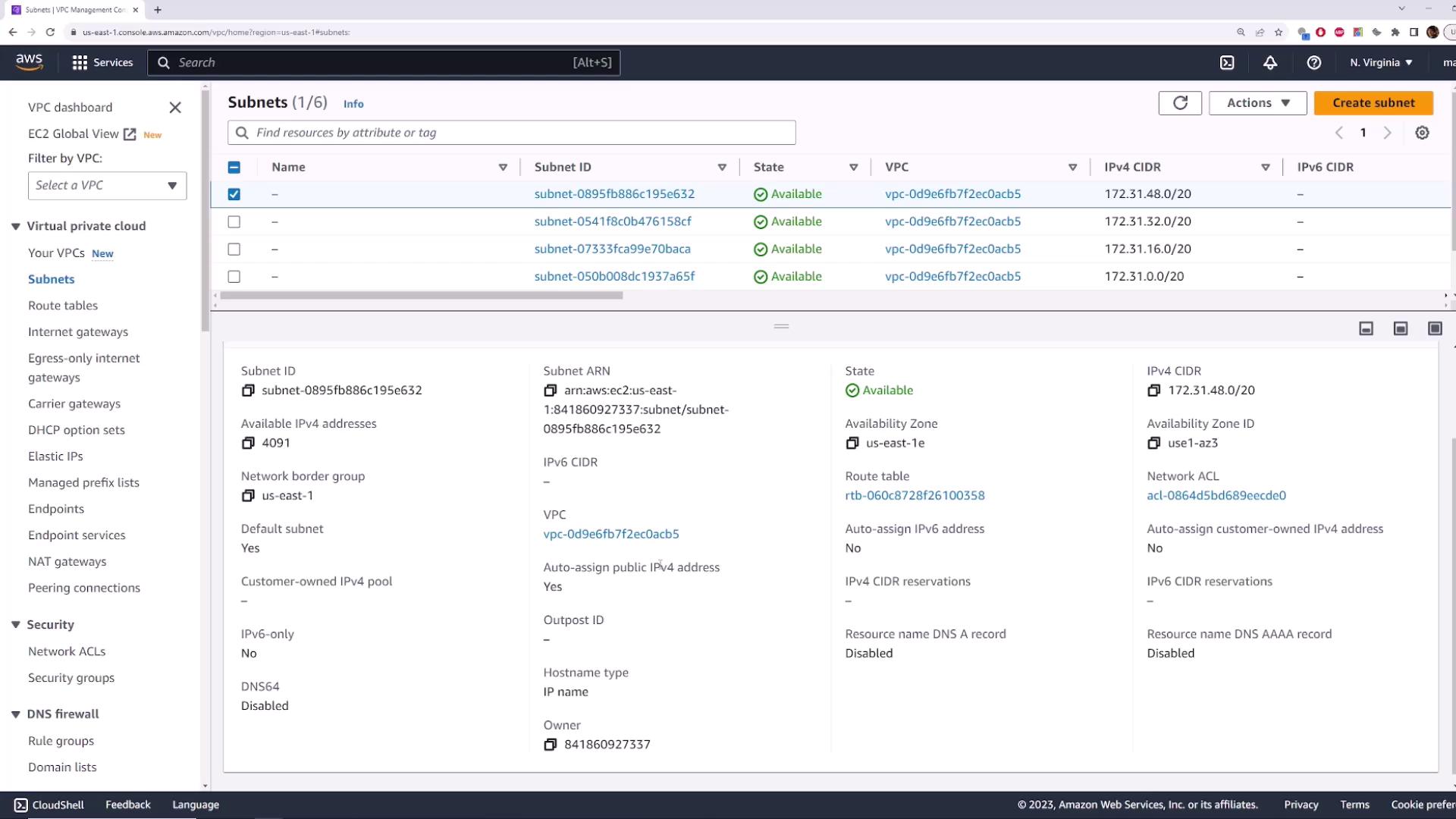The width and height of the screenshot is (1456, 819).
Task: Go to Security groups in the sidebar
Action: [71, 678]
